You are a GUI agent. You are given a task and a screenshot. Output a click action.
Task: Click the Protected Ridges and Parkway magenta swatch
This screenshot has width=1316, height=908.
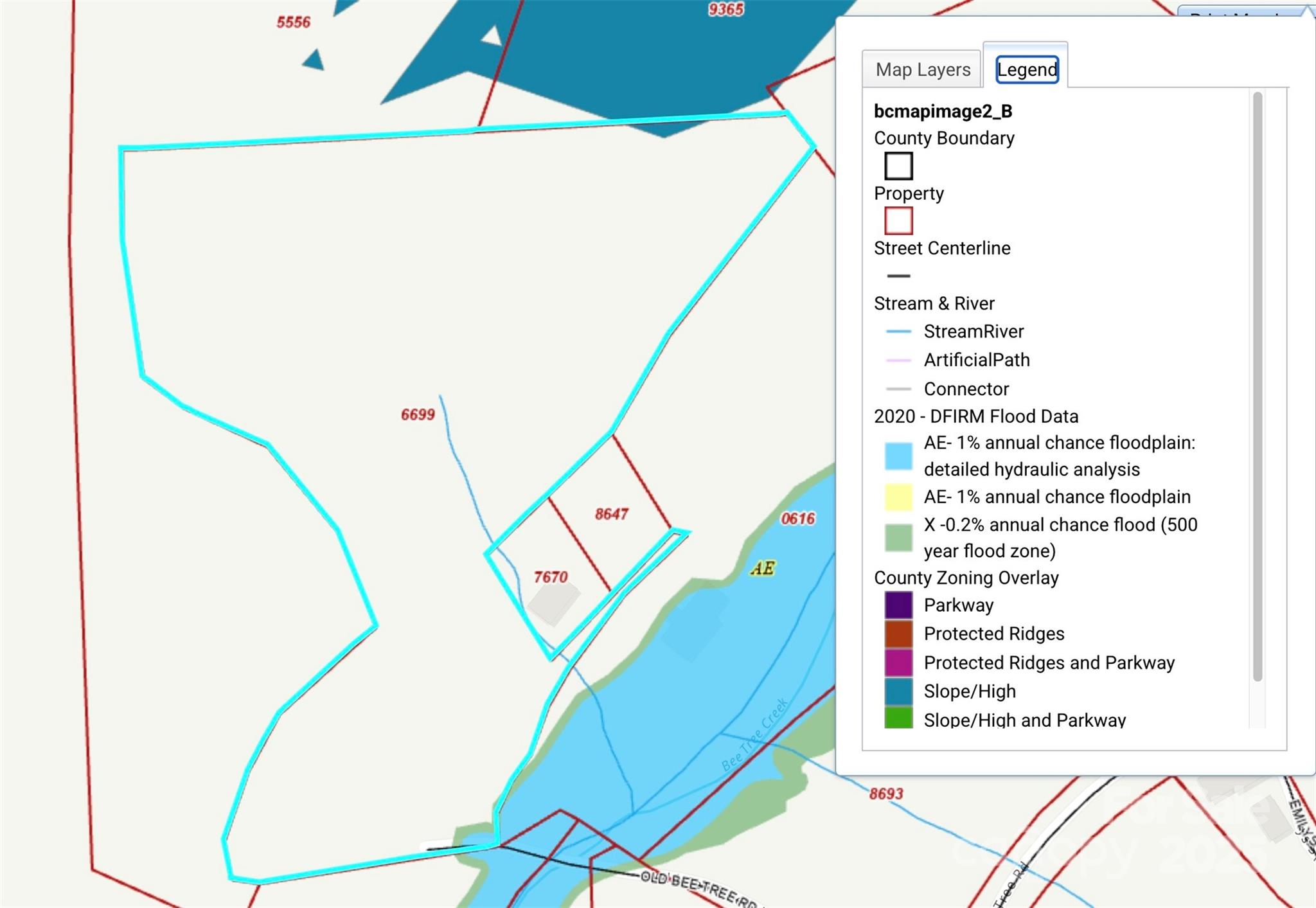coord(898,663)
